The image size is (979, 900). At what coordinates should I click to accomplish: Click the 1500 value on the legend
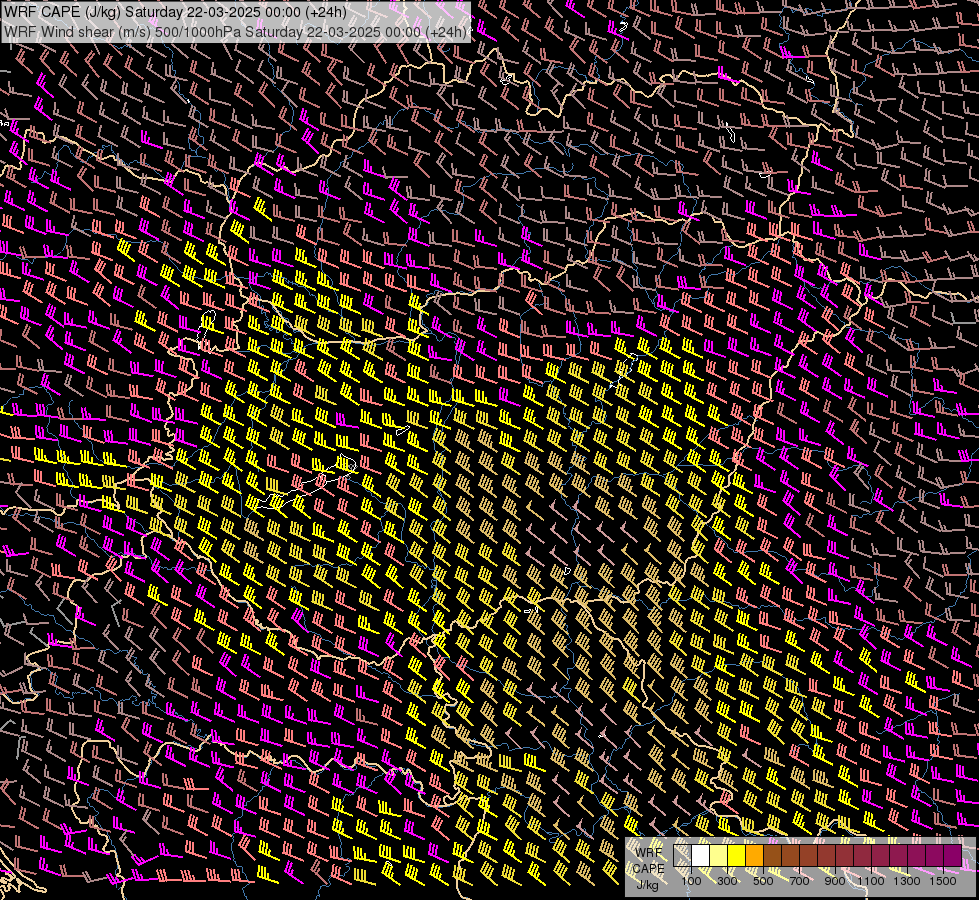943,881
